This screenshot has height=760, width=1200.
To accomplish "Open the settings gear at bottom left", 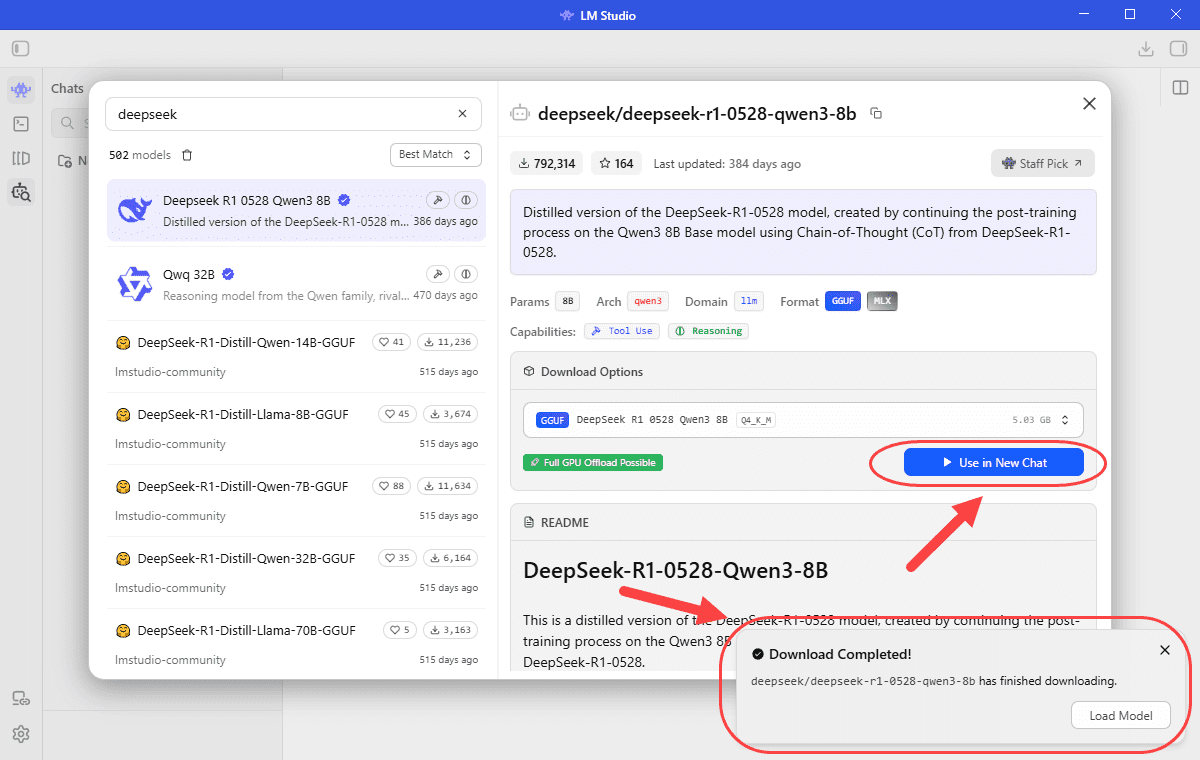I will [x=21, y=734].
